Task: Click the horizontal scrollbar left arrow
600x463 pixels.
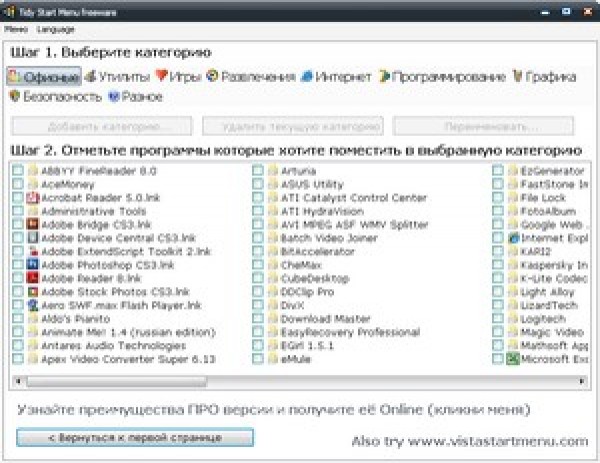Action: [x=18, y=381]
